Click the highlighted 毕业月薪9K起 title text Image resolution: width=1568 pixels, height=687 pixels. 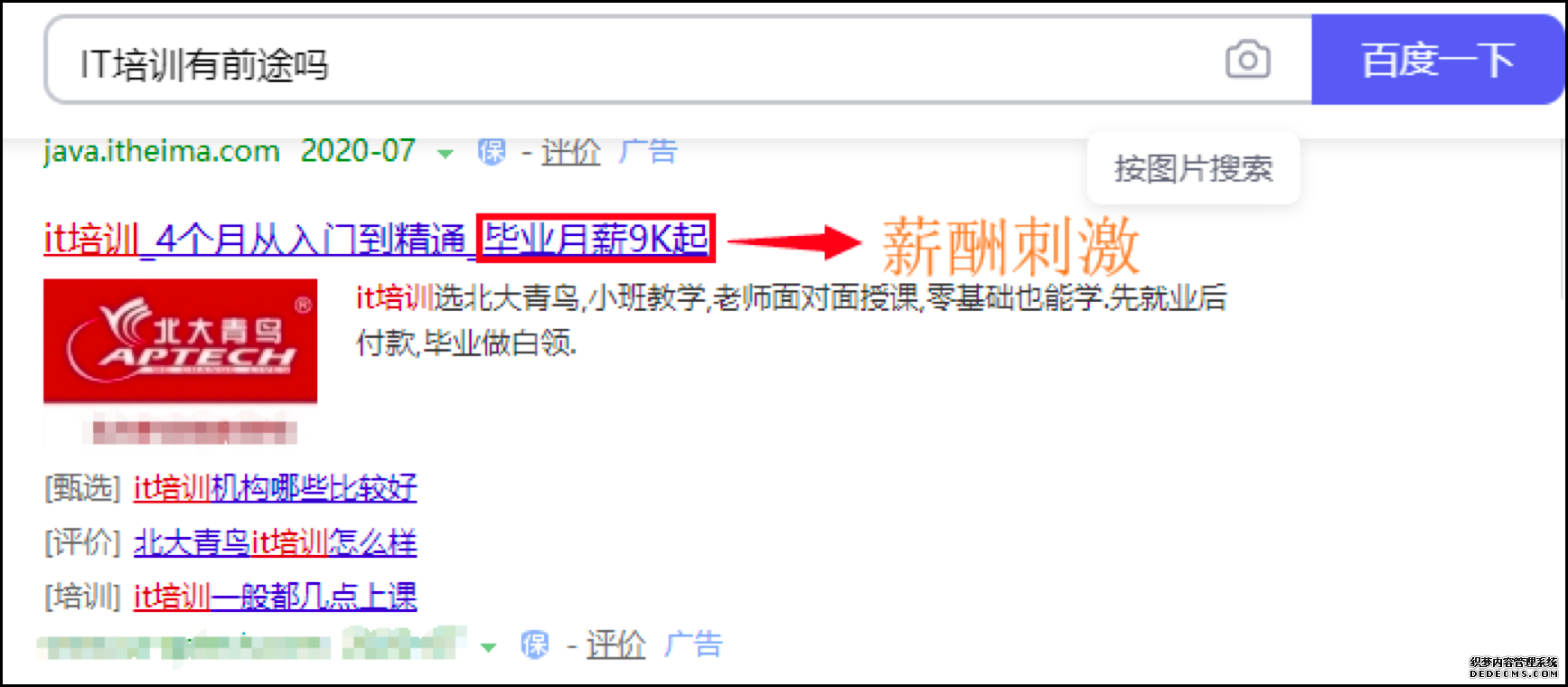(596, 239)
